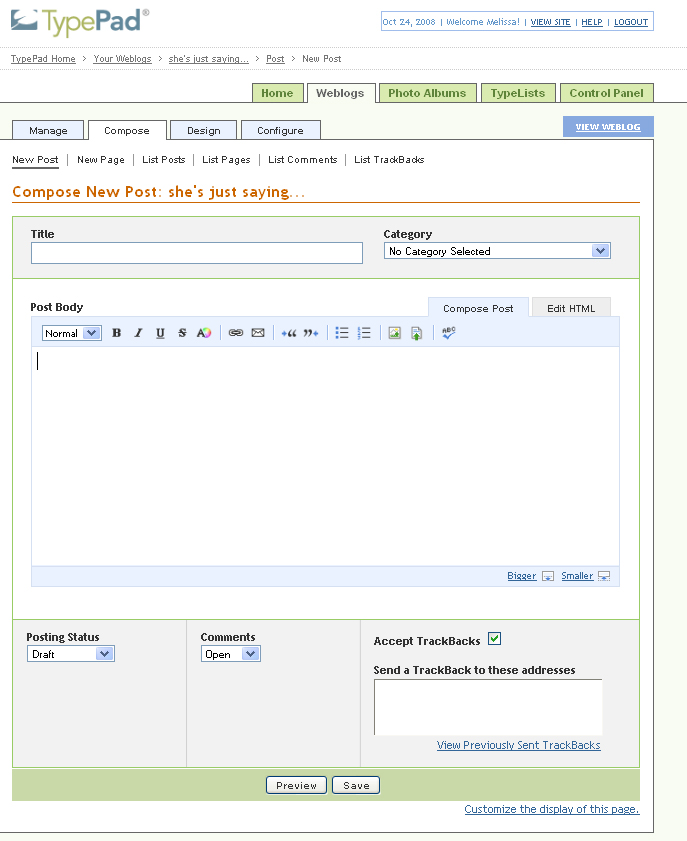The image size is (687, 841).
Task: Open the text color picker
Action: click(204, 333)
